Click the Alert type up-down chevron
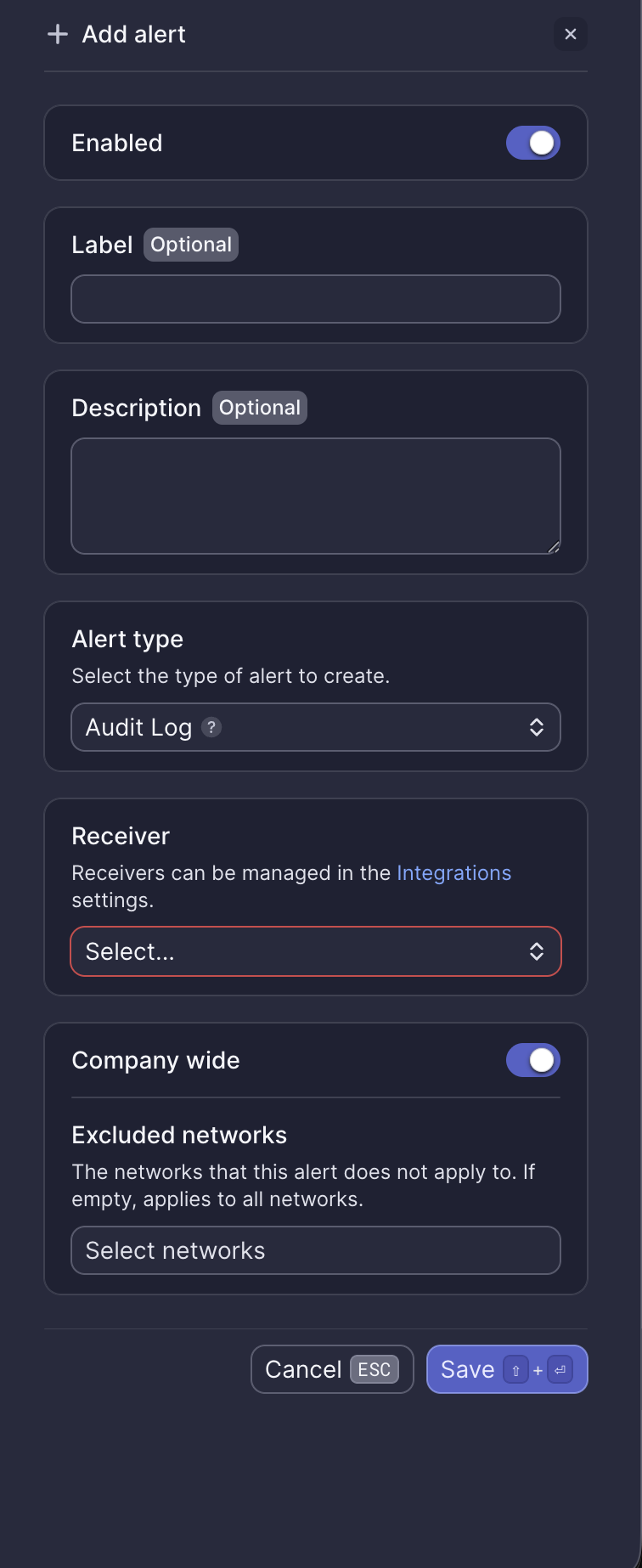Screen dimensions: 642x1568 point(537,727)
